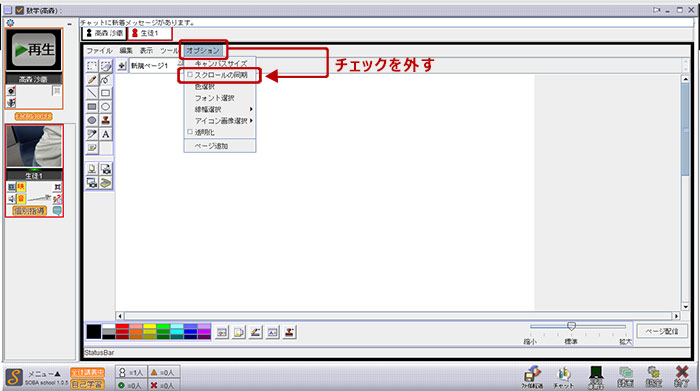Choose the straight line tool
Viewport: 700px width, 391px height.
[92, 93]
